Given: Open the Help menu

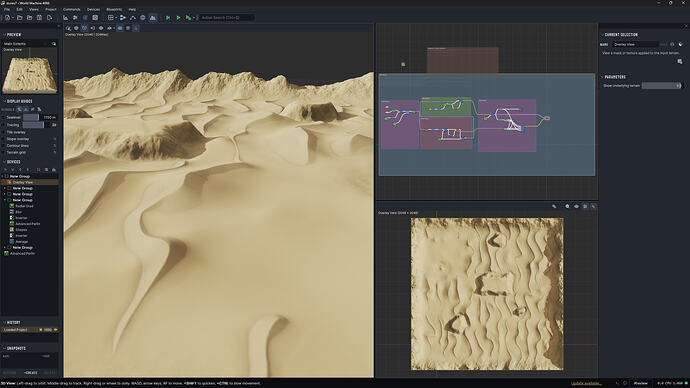Looking at the screenshot, I should (x=132, y=9).
